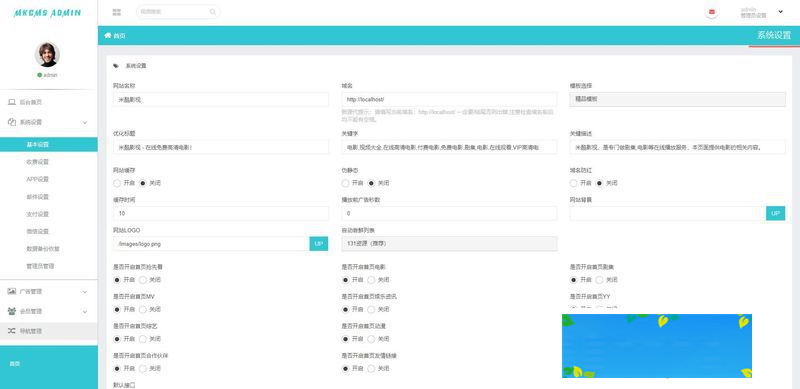Screen dimensions: 800x389
Task: Click the tag icon beside 系统设置 heading
Action: 116,66
